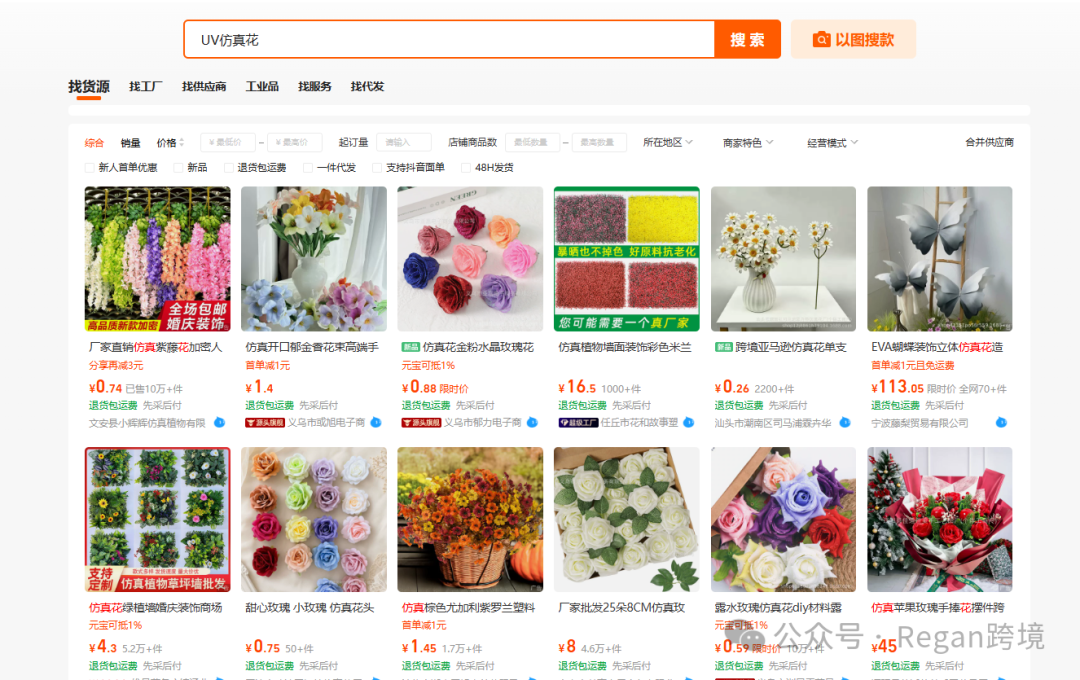Open 以图搜款 image search
Screen dimensions: 1080x680
coord(853,39)
